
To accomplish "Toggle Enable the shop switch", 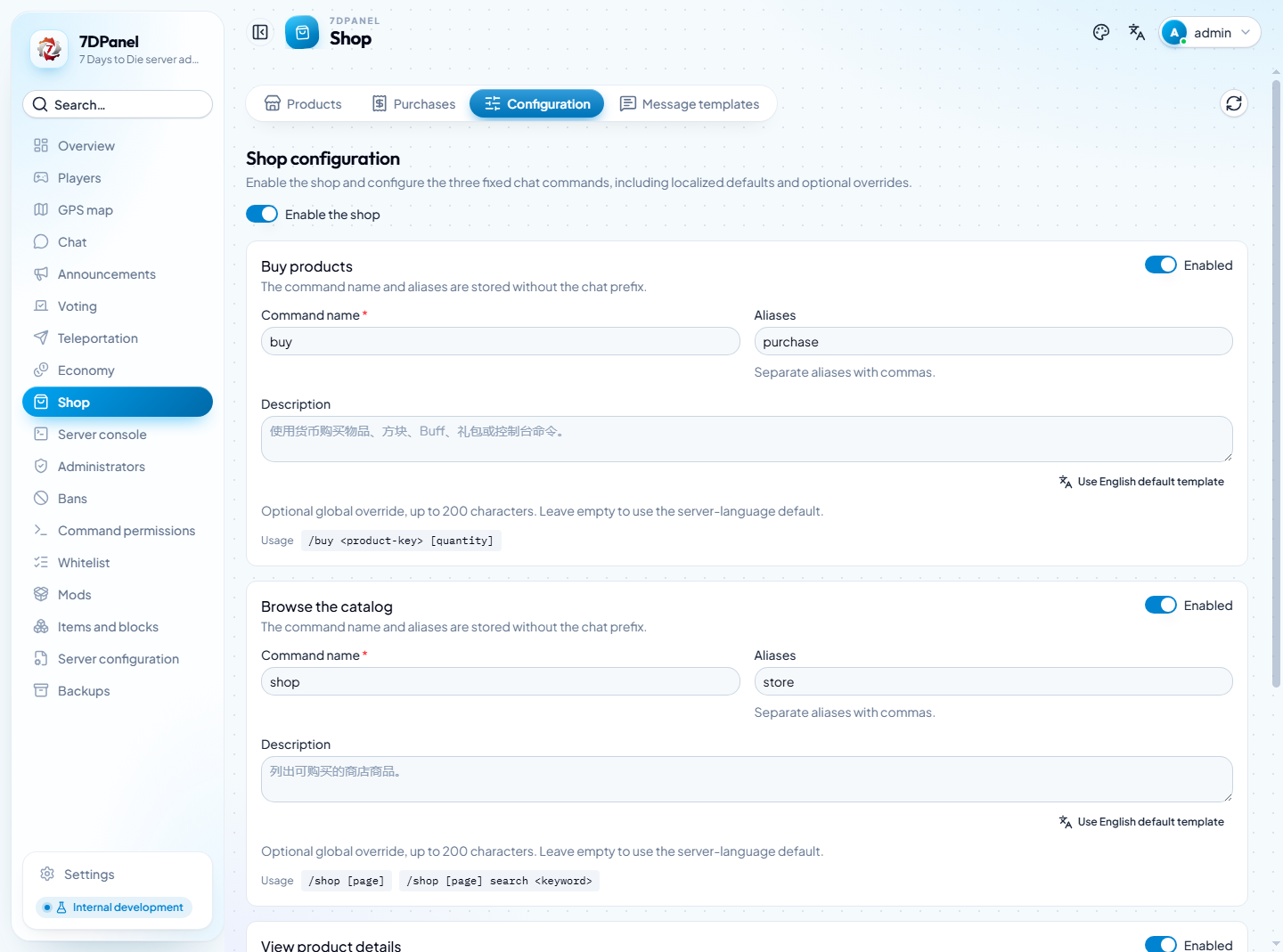I will [262, 214].
